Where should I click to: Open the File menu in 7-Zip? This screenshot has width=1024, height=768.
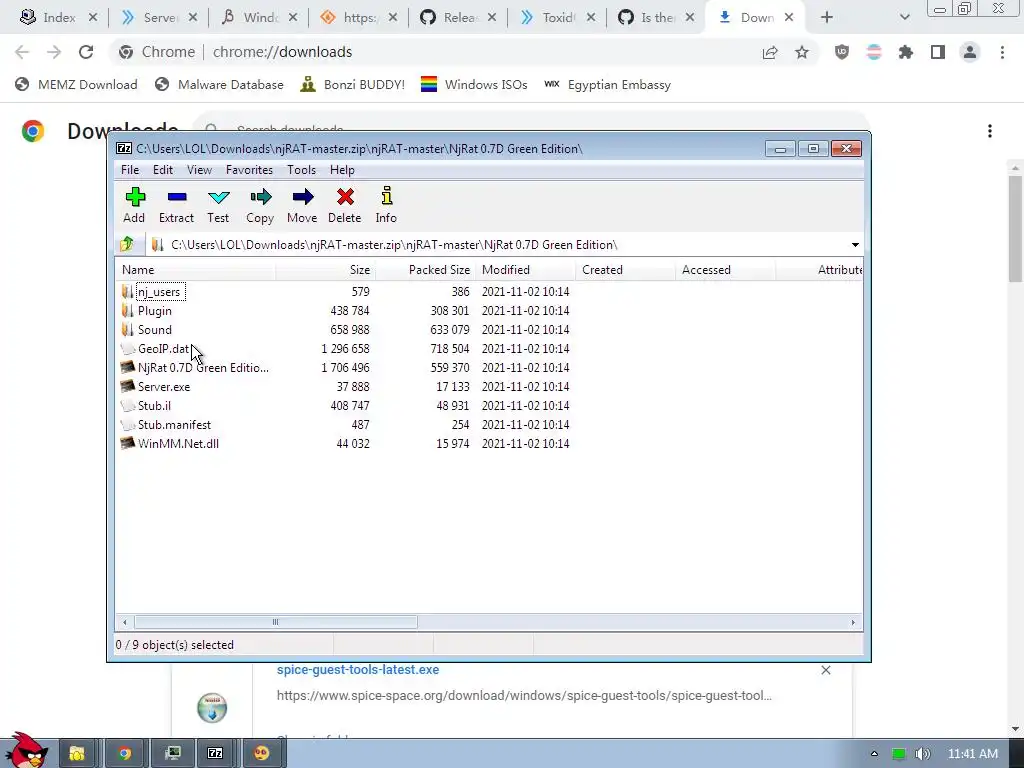(x=130, y=170)
